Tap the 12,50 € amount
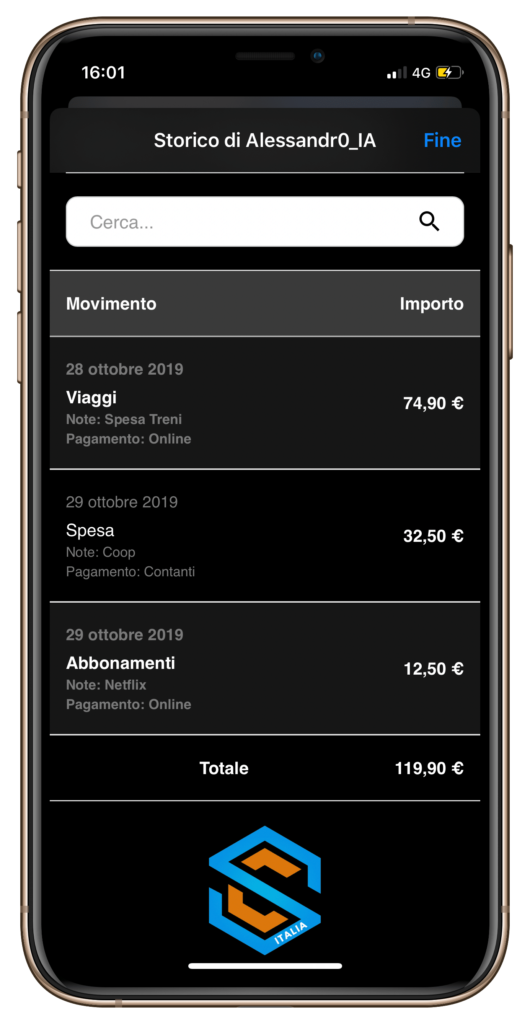 click(433, 669)
